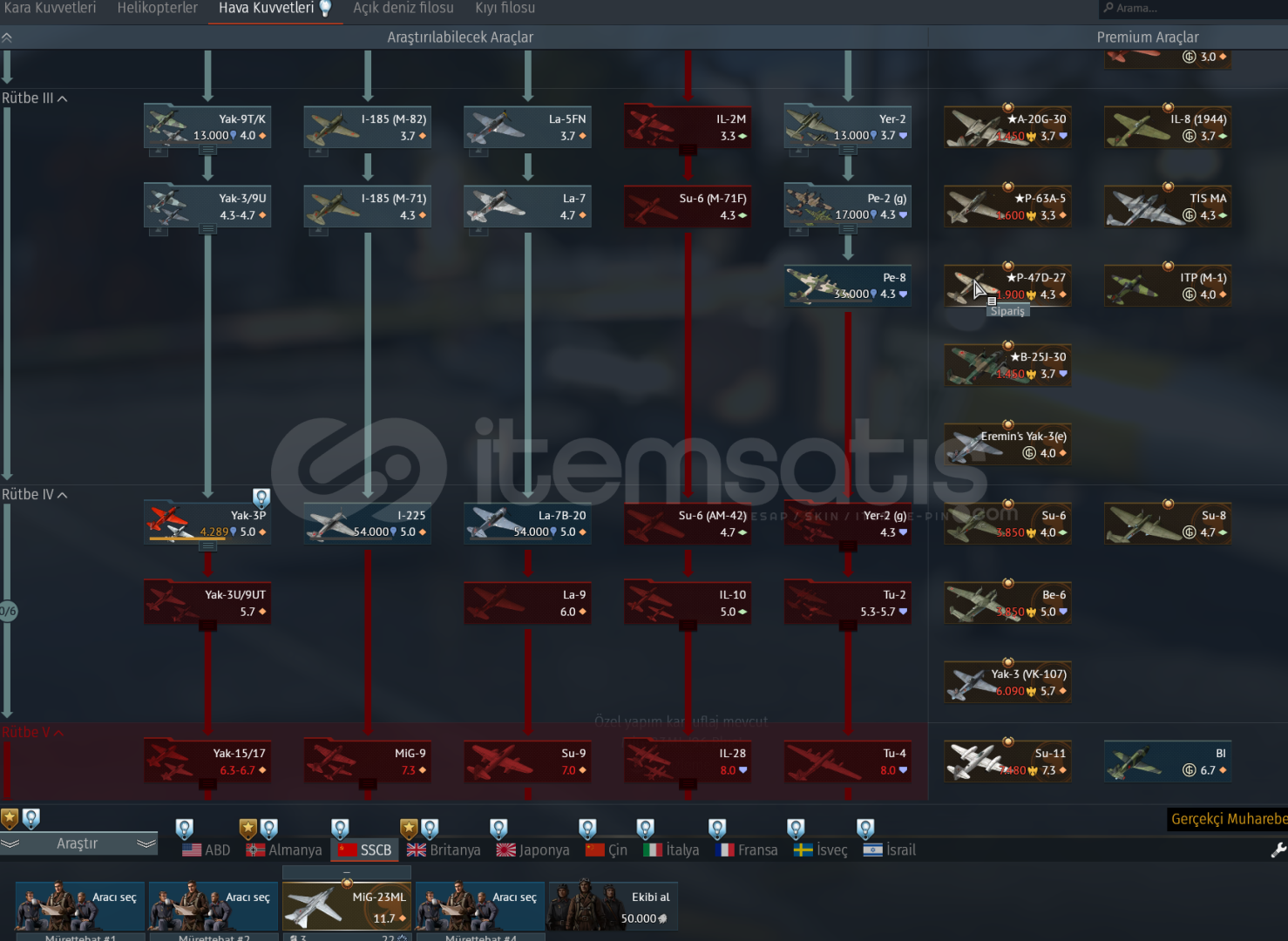
Task: Select the Be-6 premium flying boat
Action: pos(1008,602)
